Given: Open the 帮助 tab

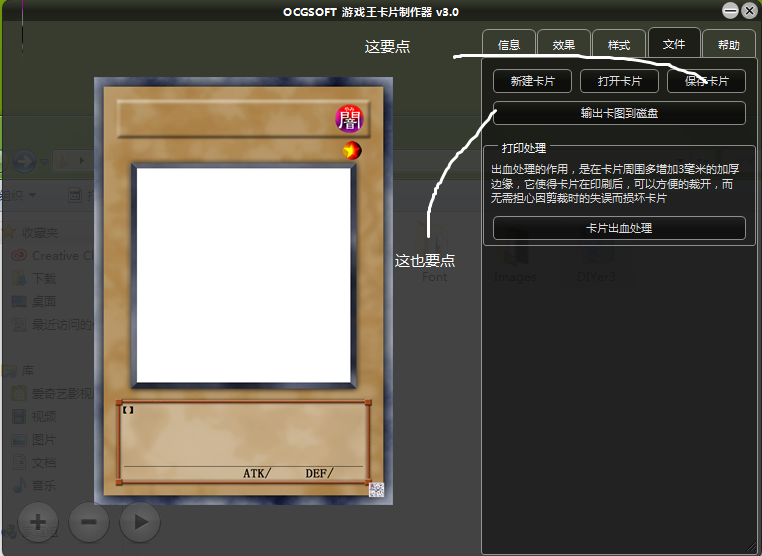Looking at the screenshot, I should [x=728, y=45].
